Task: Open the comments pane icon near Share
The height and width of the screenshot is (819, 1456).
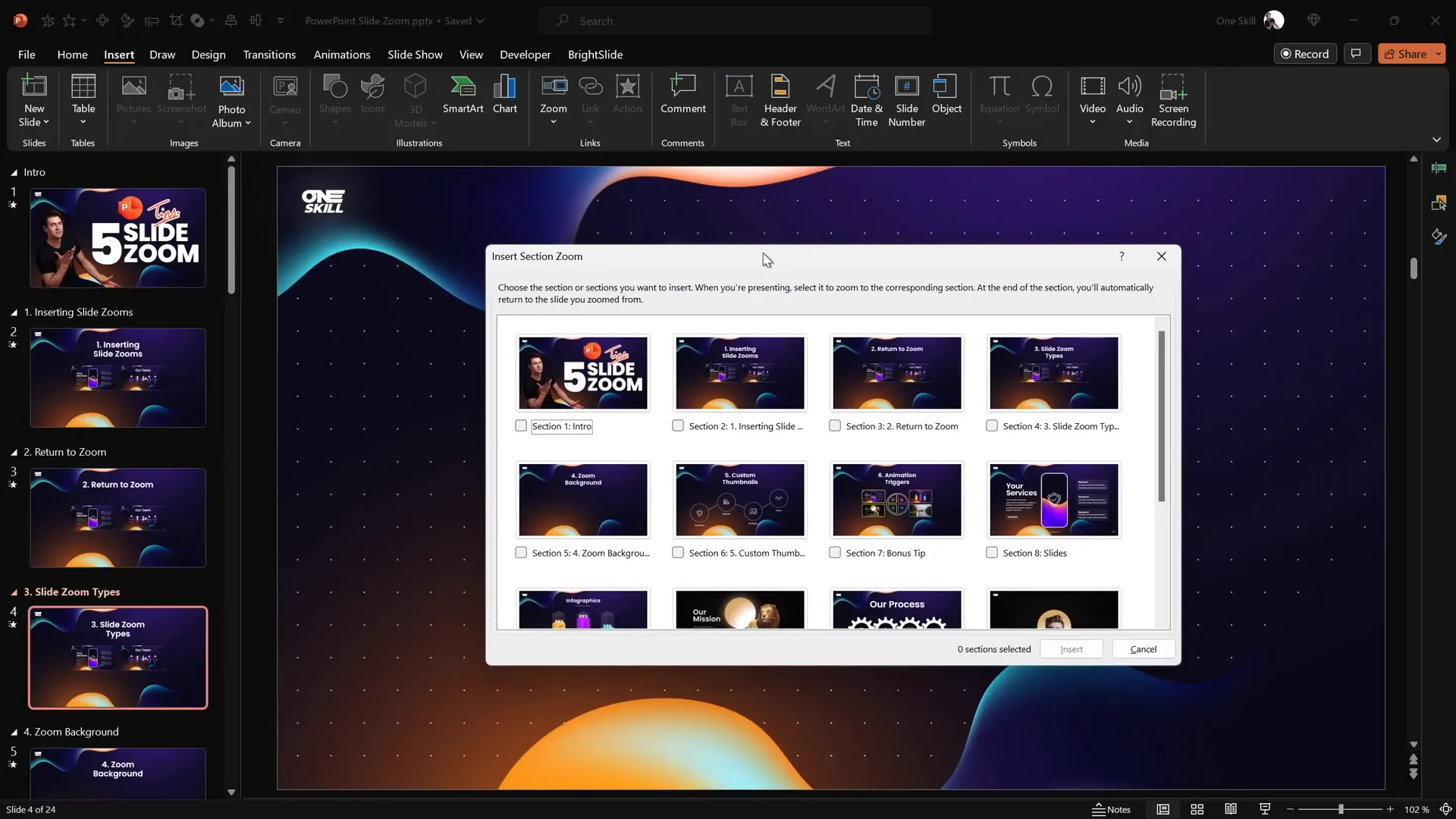Action: click(x=1356, y=54)
